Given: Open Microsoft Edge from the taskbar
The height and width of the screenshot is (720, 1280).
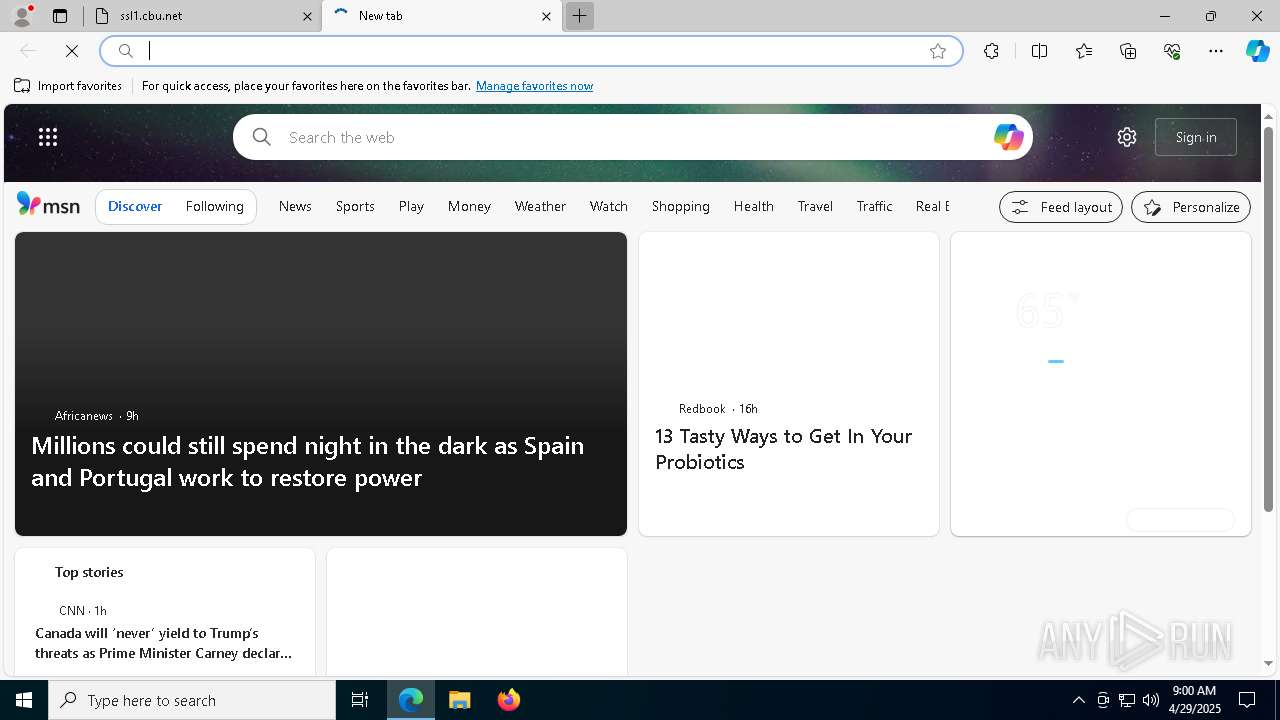Looking at the screenshot, I should pyautogui.click(x=411, y=700).
